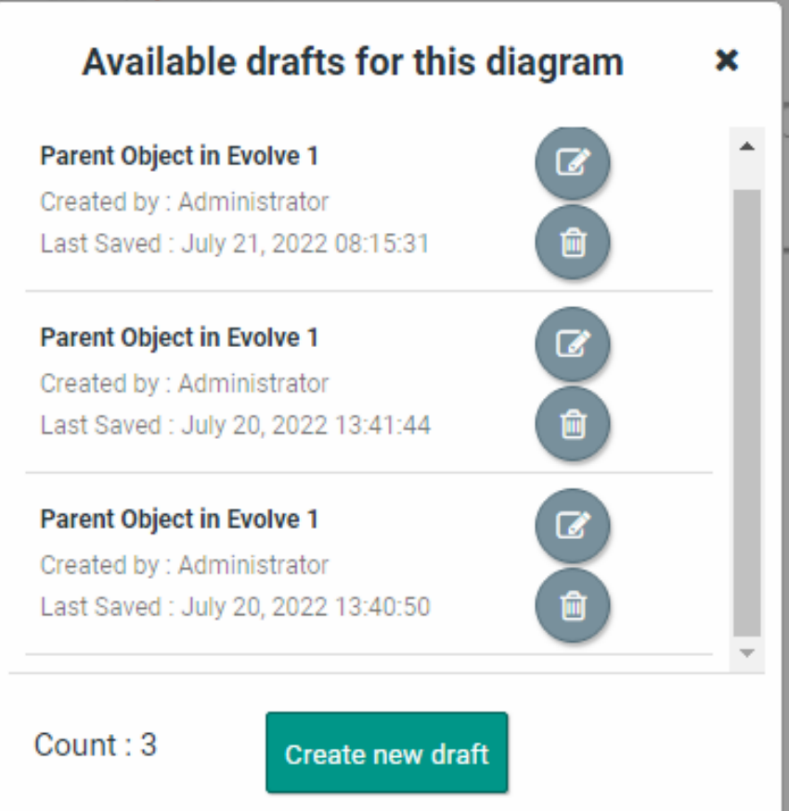Open the edit icon for the 13:41:44 draft
This screenshot has width=789, height=811.
tap(572, 345)
